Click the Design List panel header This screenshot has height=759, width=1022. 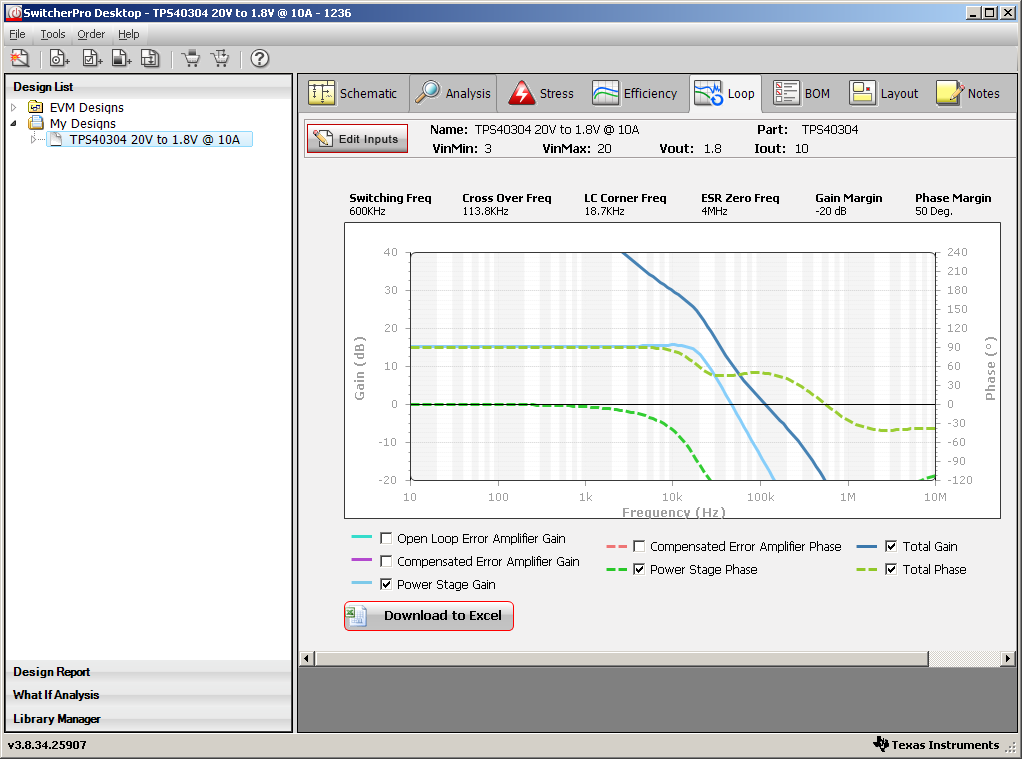point(149,87)
